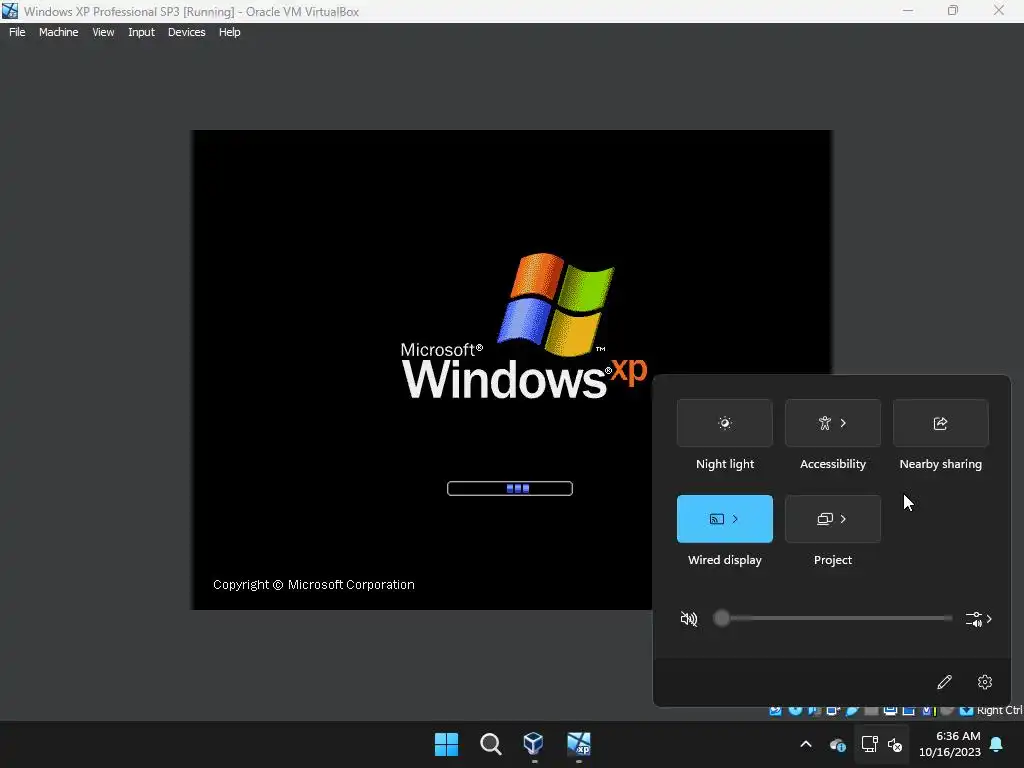Edit quick settings with pencil icon
This screenshot has height=768, width=1024.
pos(944,682)
